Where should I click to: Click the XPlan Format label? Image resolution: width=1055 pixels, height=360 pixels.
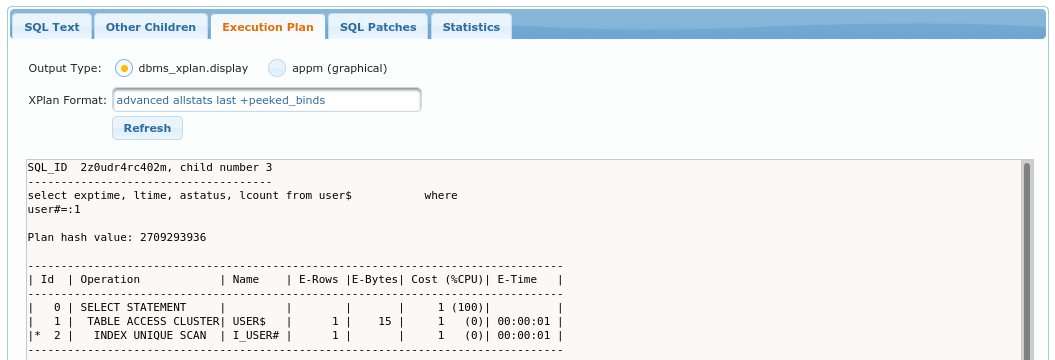67,100
